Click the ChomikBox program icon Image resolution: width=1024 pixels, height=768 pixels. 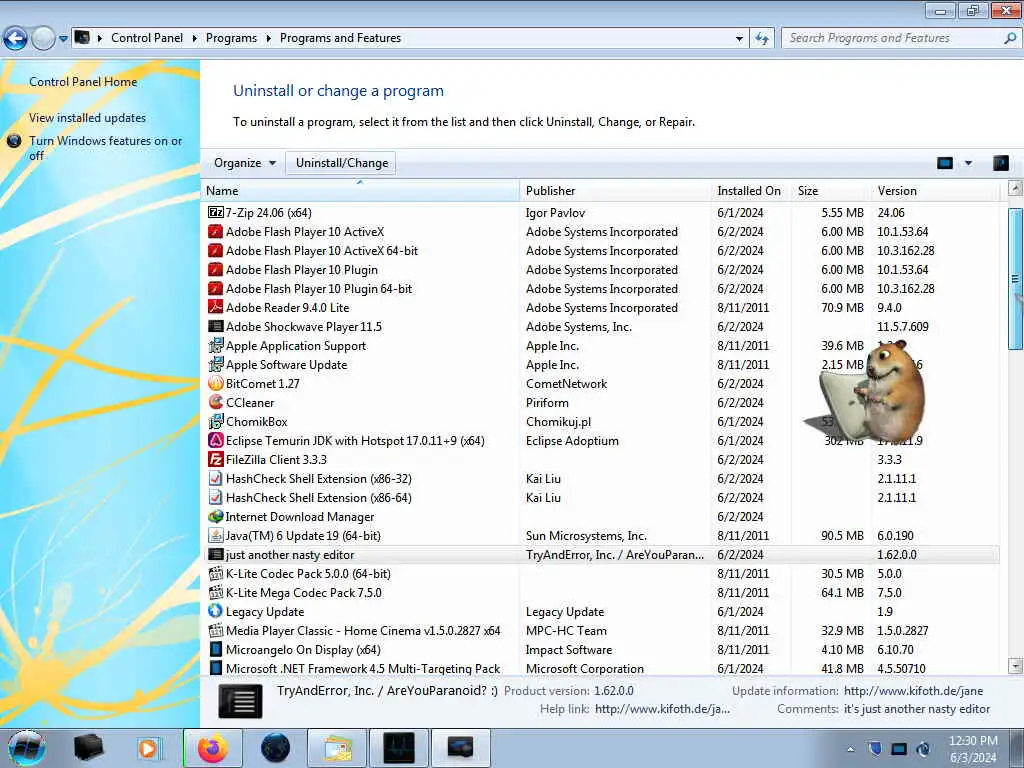coord(216,421)
